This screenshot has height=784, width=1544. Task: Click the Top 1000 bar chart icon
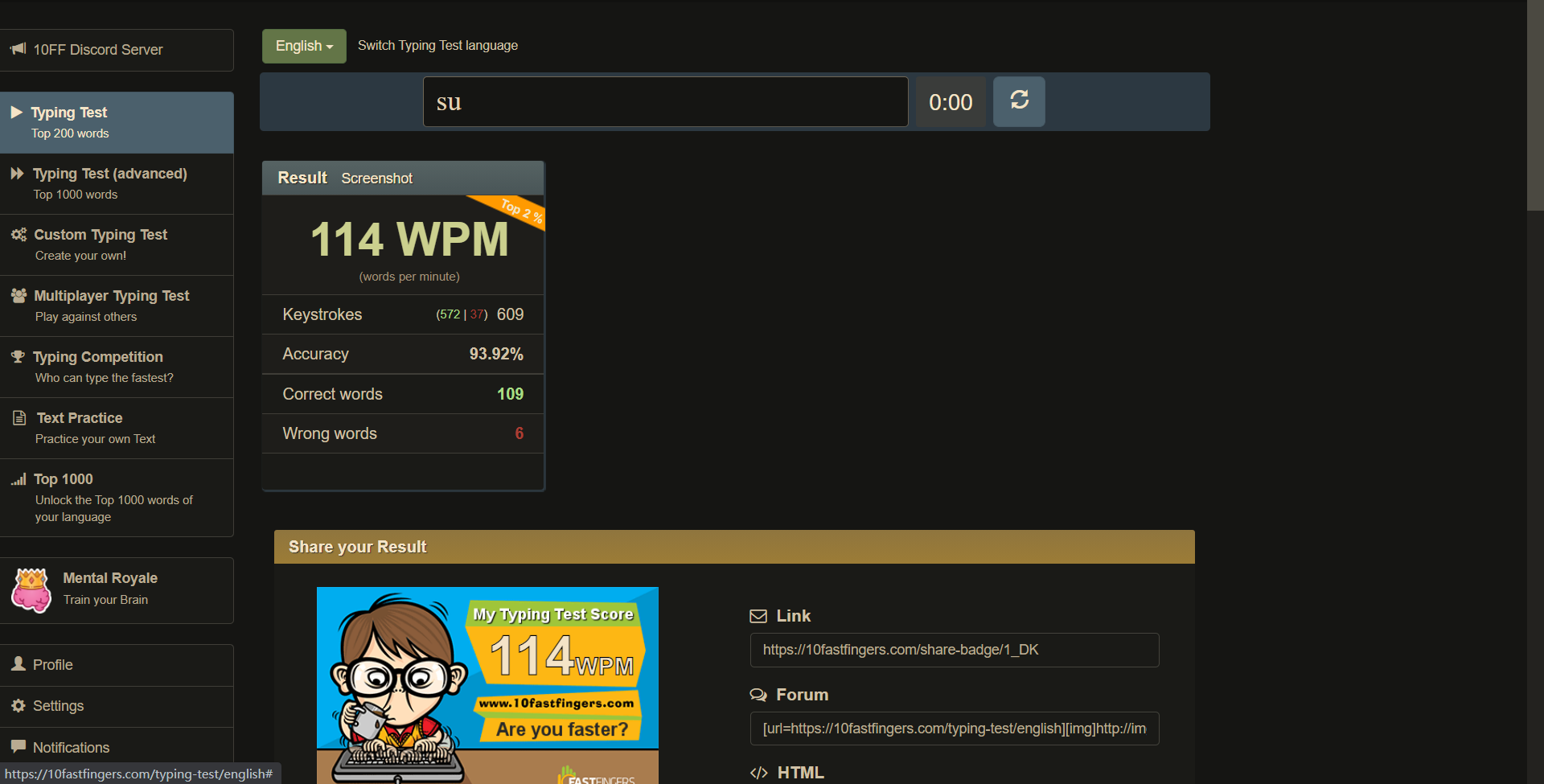point(18,479)
